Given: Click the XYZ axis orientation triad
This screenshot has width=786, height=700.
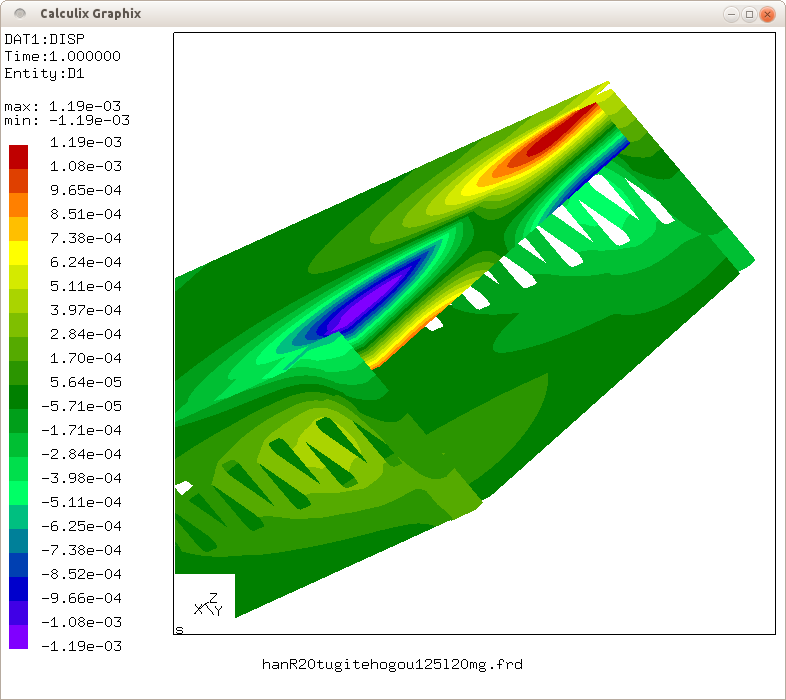Looking at the screenshot, I should (x=208, y=604).
